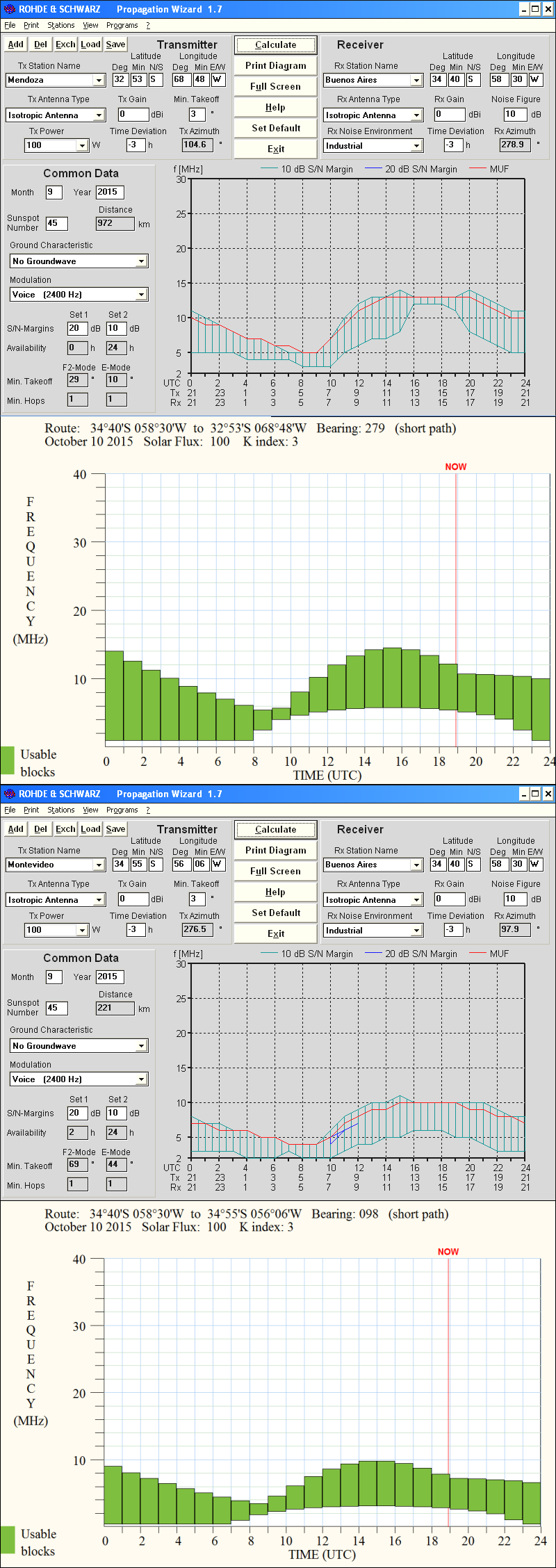
Task: Click Load button in the Montevideo window
Action: 91,829
